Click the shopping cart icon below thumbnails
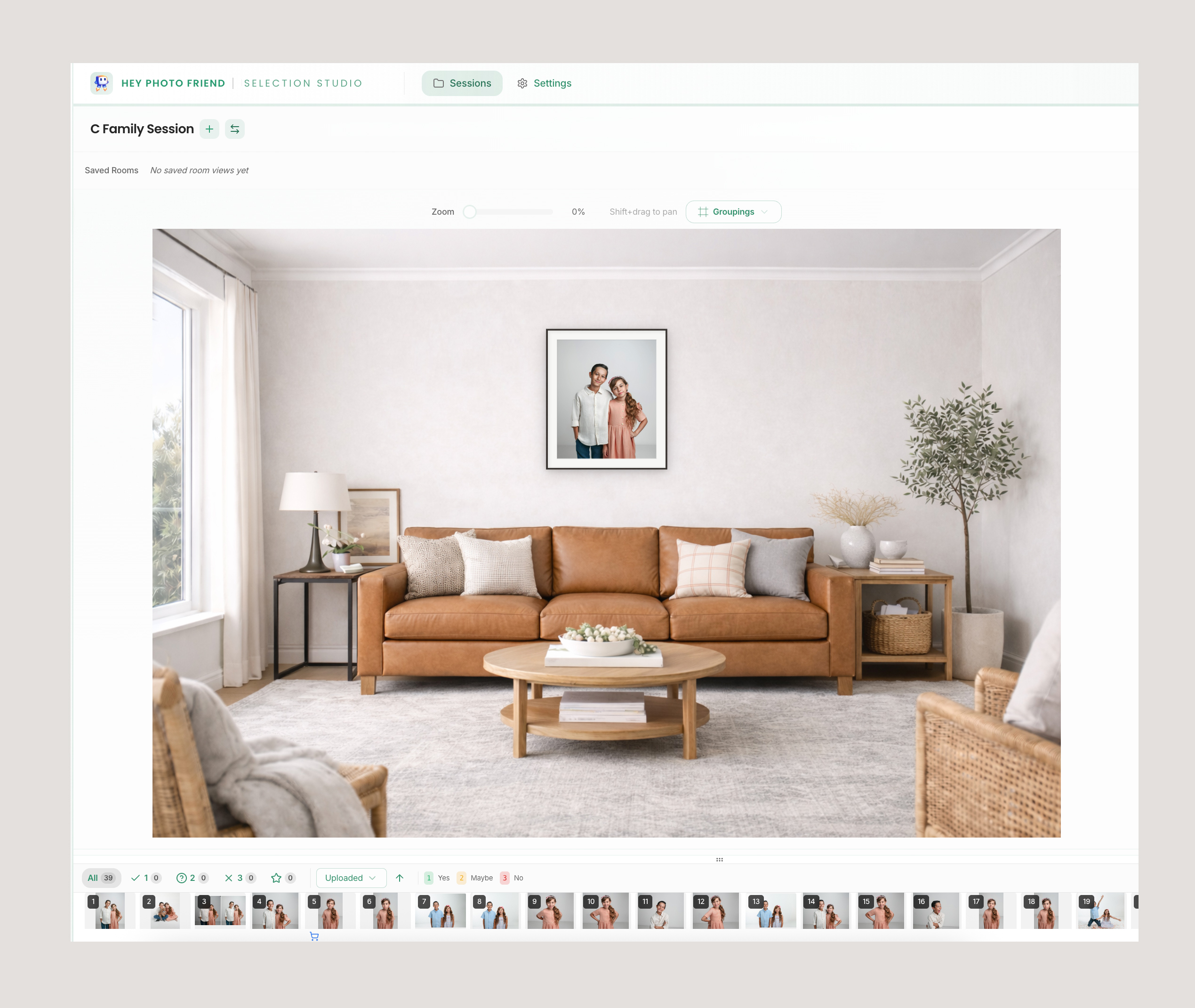This screenshot has width=1195, height=1008. coord(314,936)
